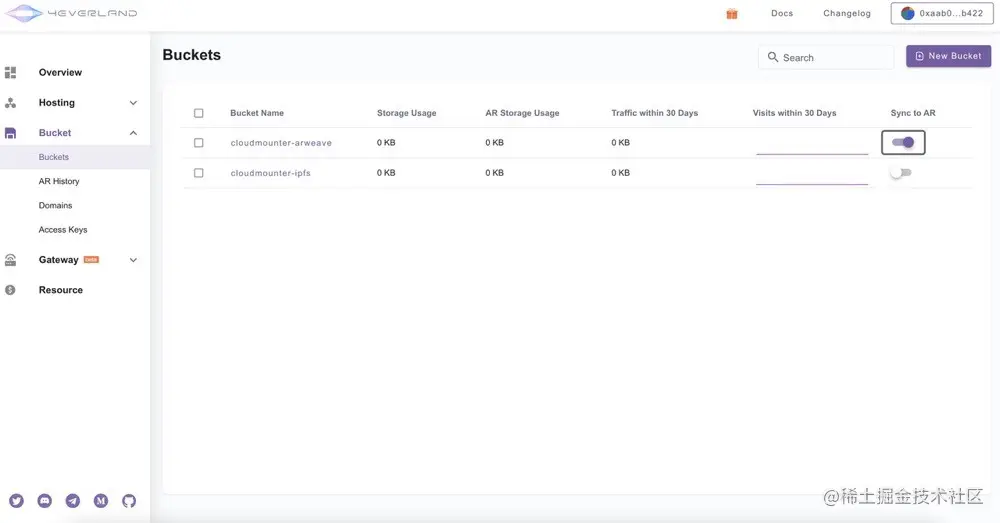Expand the Hosting section chevron
The width and height of the screenshot is (1000, 523).
pyautogui.click(x=133, y=103)
